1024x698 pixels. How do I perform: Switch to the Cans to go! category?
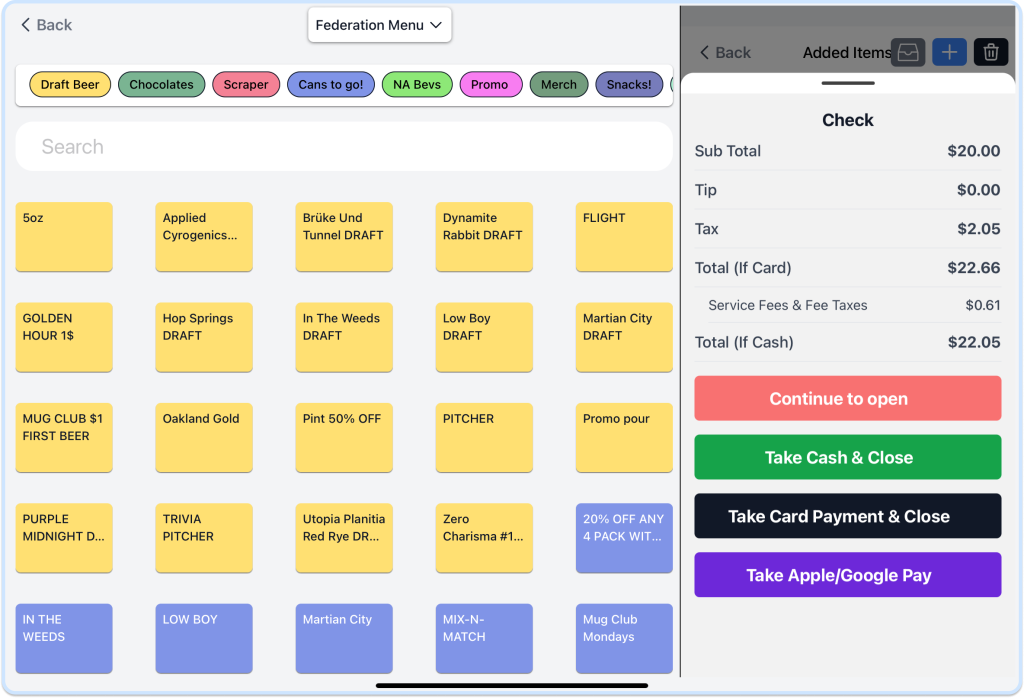[x=331, y=85]
